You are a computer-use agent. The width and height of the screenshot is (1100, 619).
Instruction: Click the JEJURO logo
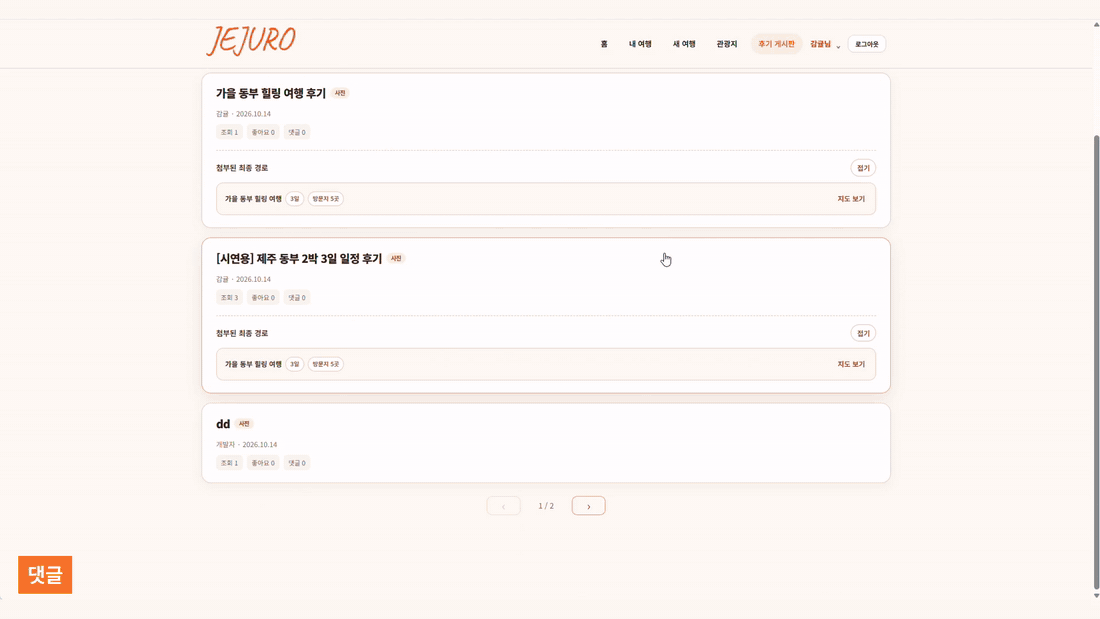point(251,41)
